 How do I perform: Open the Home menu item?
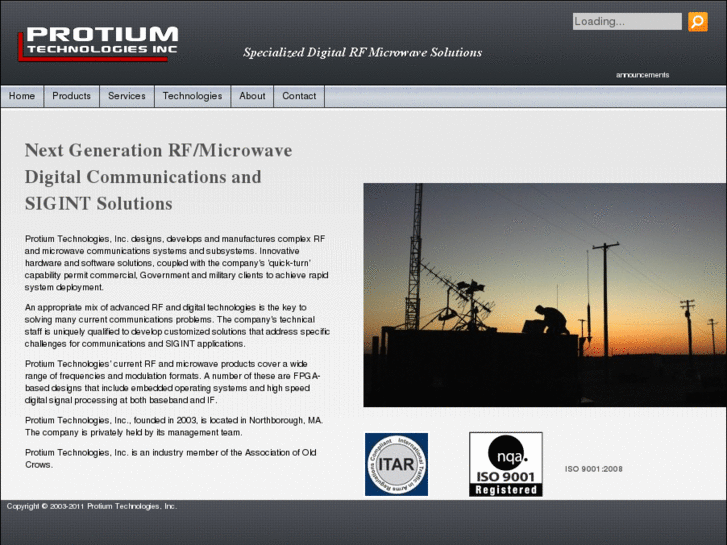click(22, 96)
